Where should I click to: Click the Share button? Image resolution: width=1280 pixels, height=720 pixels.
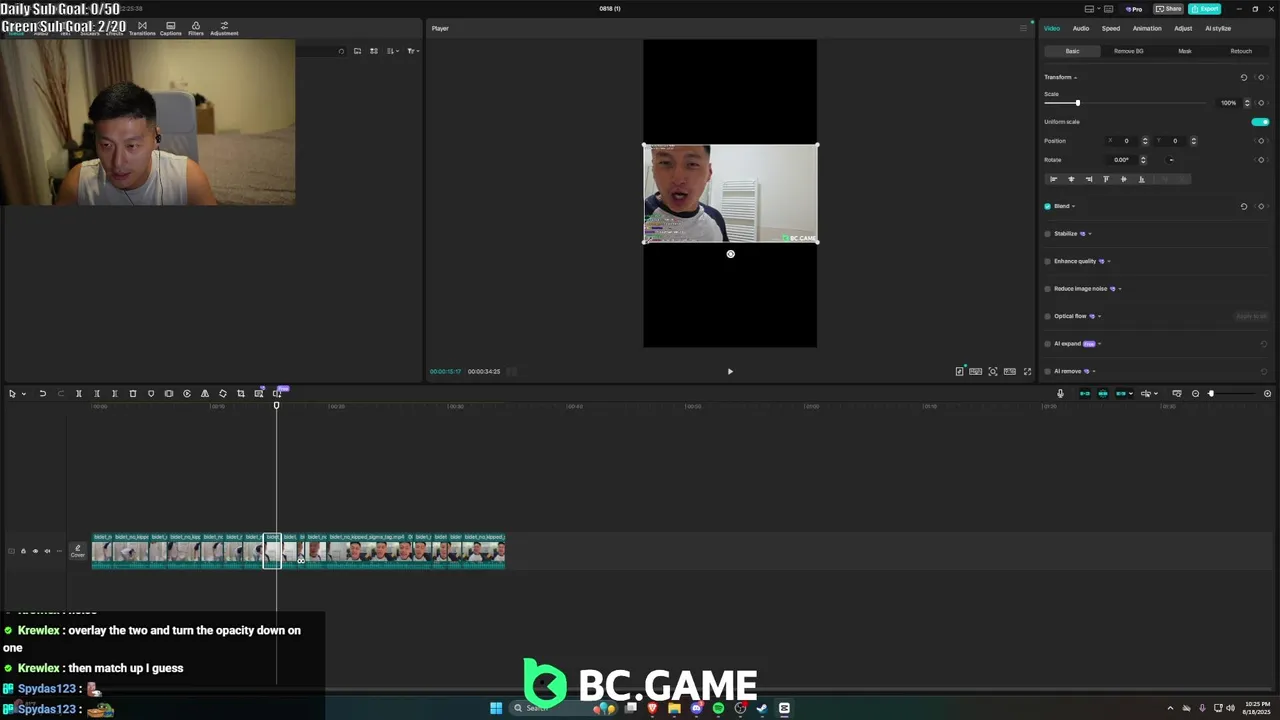(x=1168, y=9)
